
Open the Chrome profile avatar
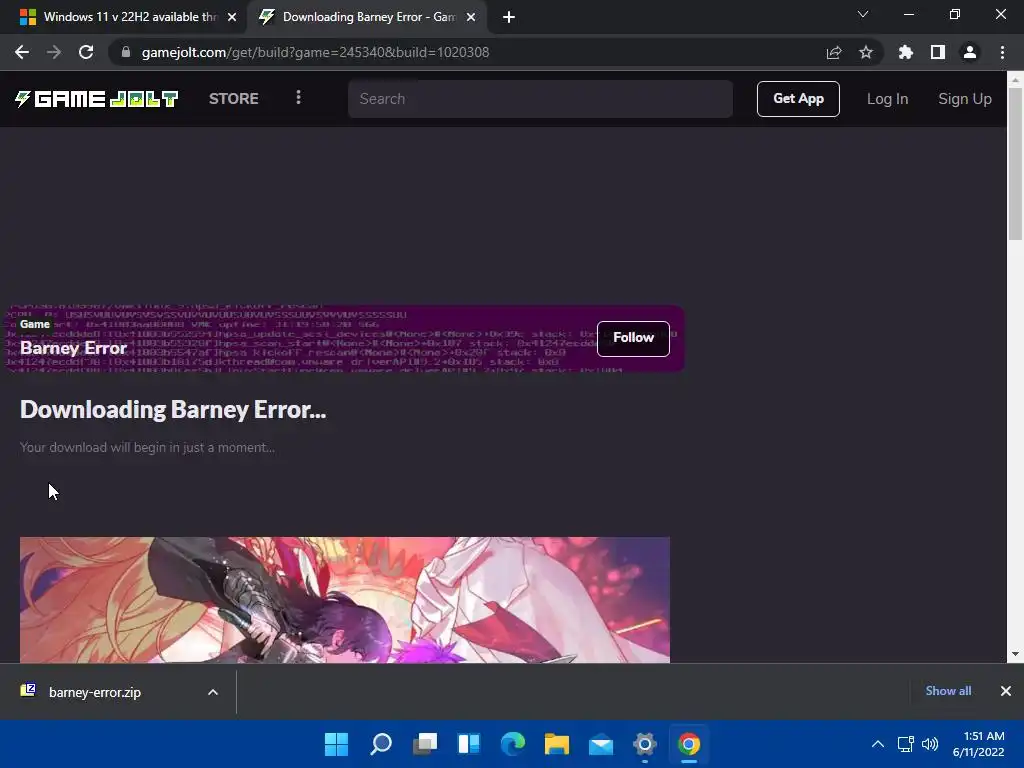(x=970, y=52)
